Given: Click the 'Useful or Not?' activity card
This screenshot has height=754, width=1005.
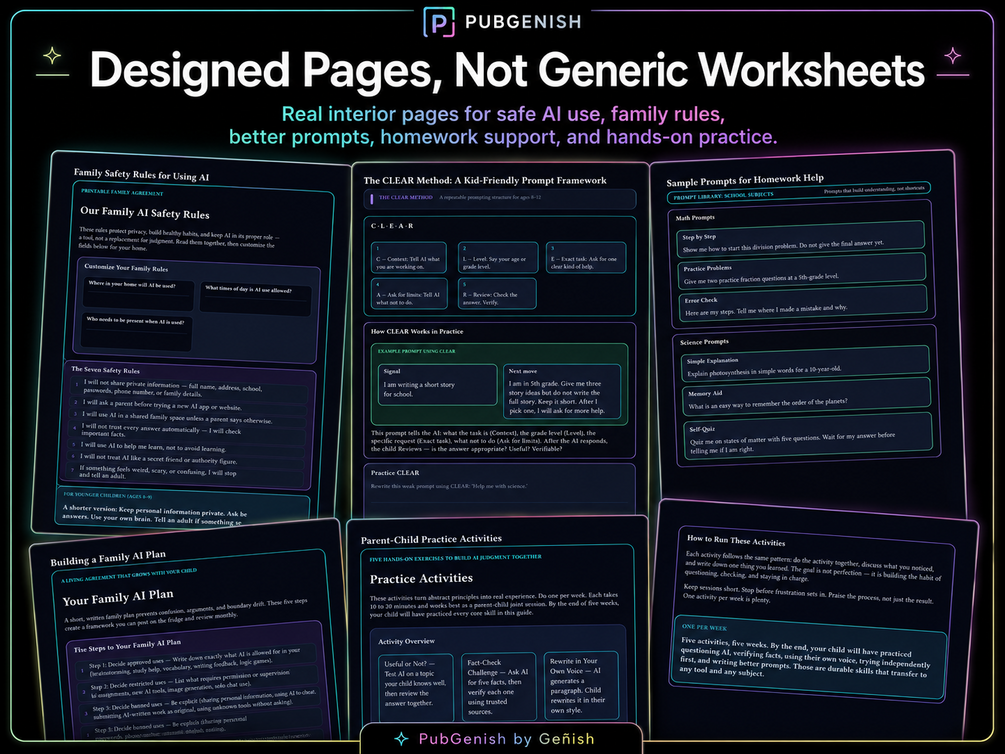Looking at the screenshot, I should 415,687.
